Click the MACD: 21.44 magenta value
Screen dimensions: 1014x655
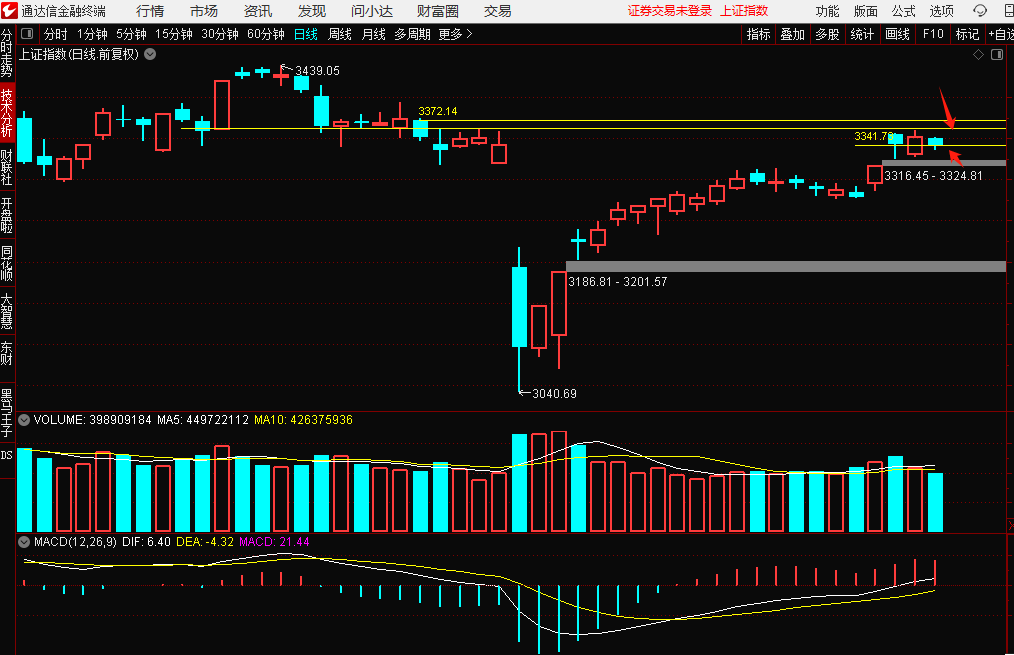(x=274, y=542)
